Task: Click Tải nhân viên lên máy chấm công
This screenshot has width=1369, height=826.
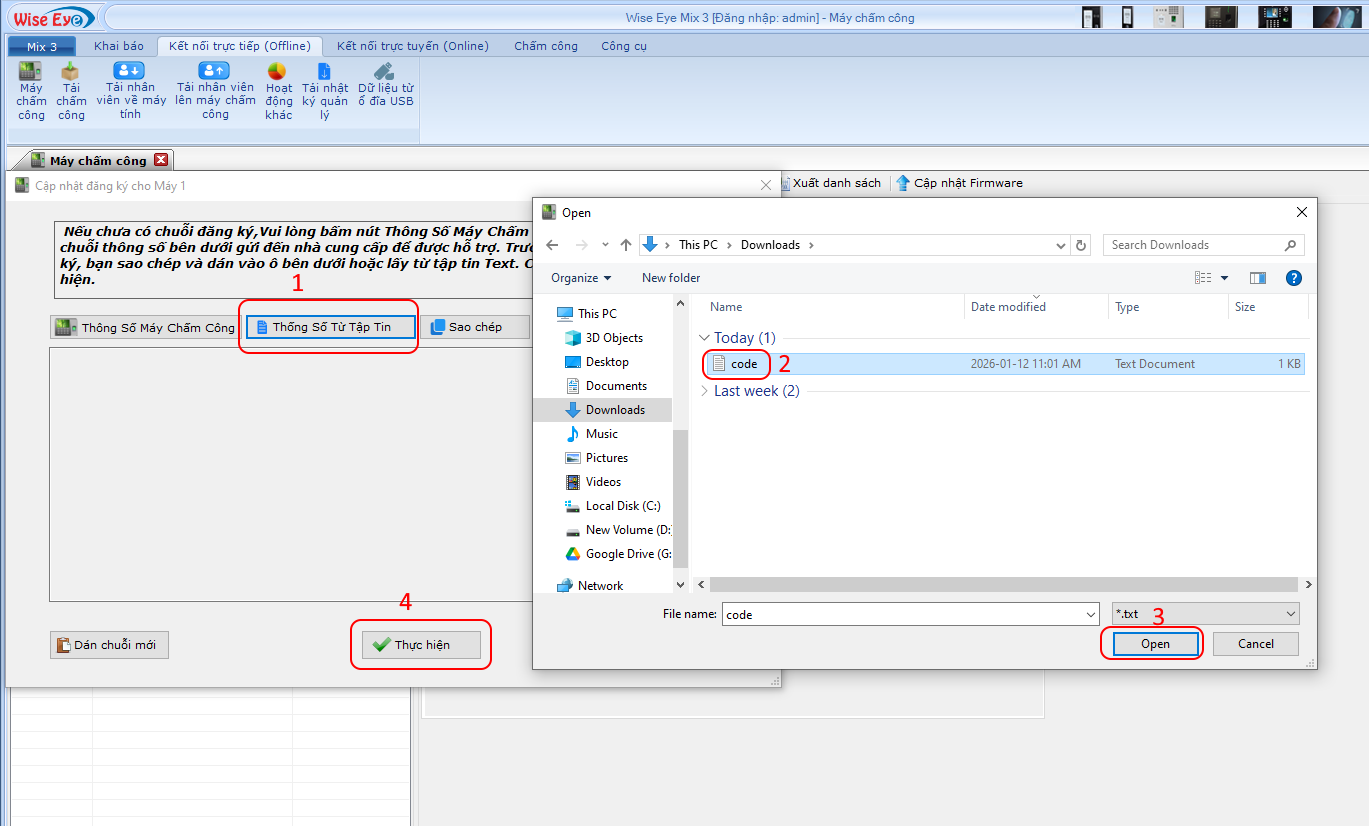Action: tap(214, 72)
